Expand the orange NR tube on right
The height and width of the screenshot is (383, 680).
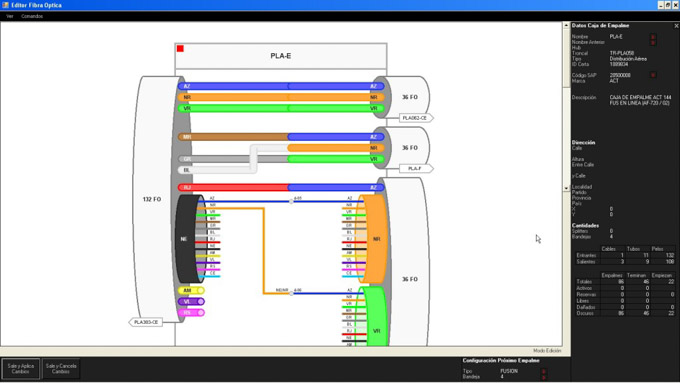[x=375, y=239]
